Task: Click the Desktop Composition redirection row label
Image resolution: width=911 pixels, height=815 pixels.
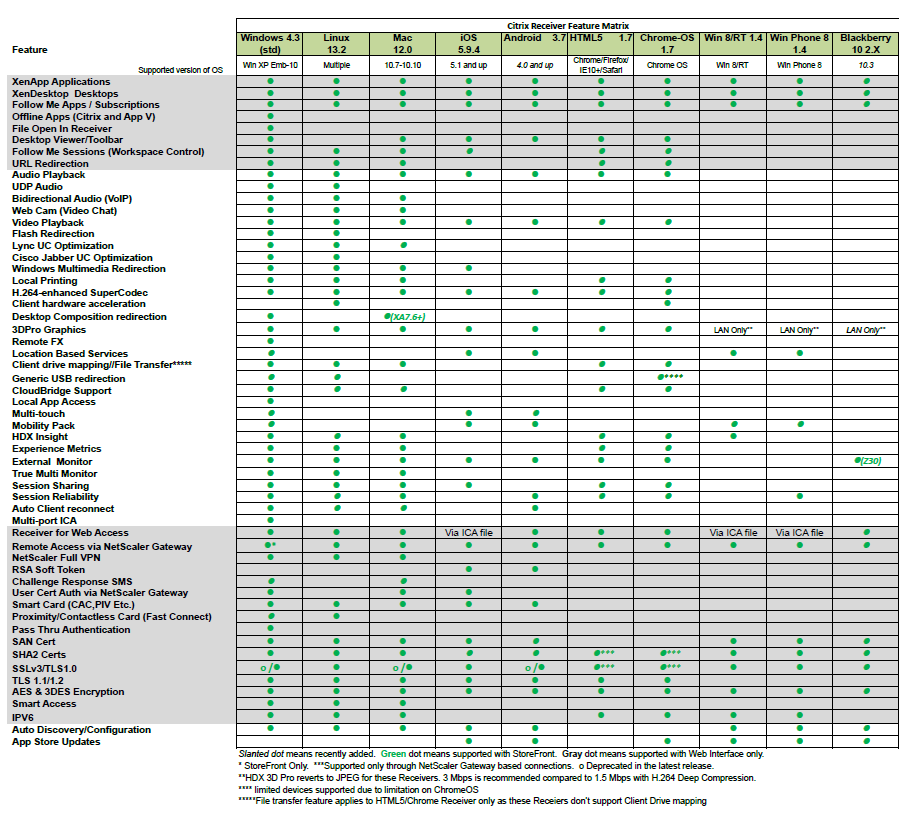Action: click(x=89, y=317)
